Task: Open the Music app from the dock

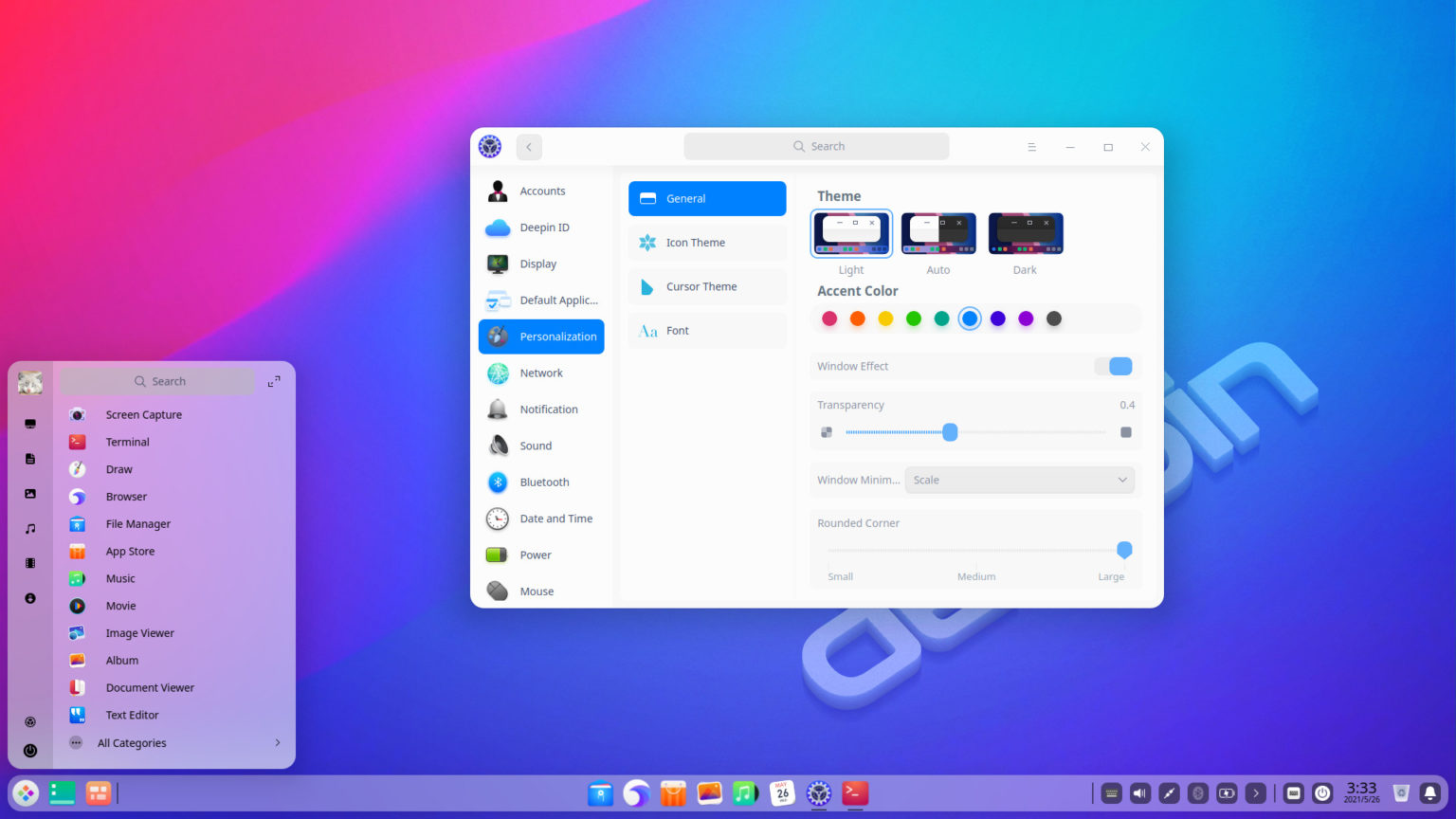Action: [745, 793]
